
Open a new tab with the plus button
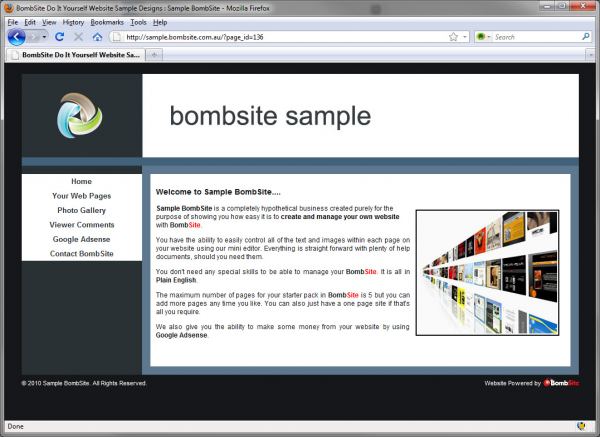click(154, 55)
